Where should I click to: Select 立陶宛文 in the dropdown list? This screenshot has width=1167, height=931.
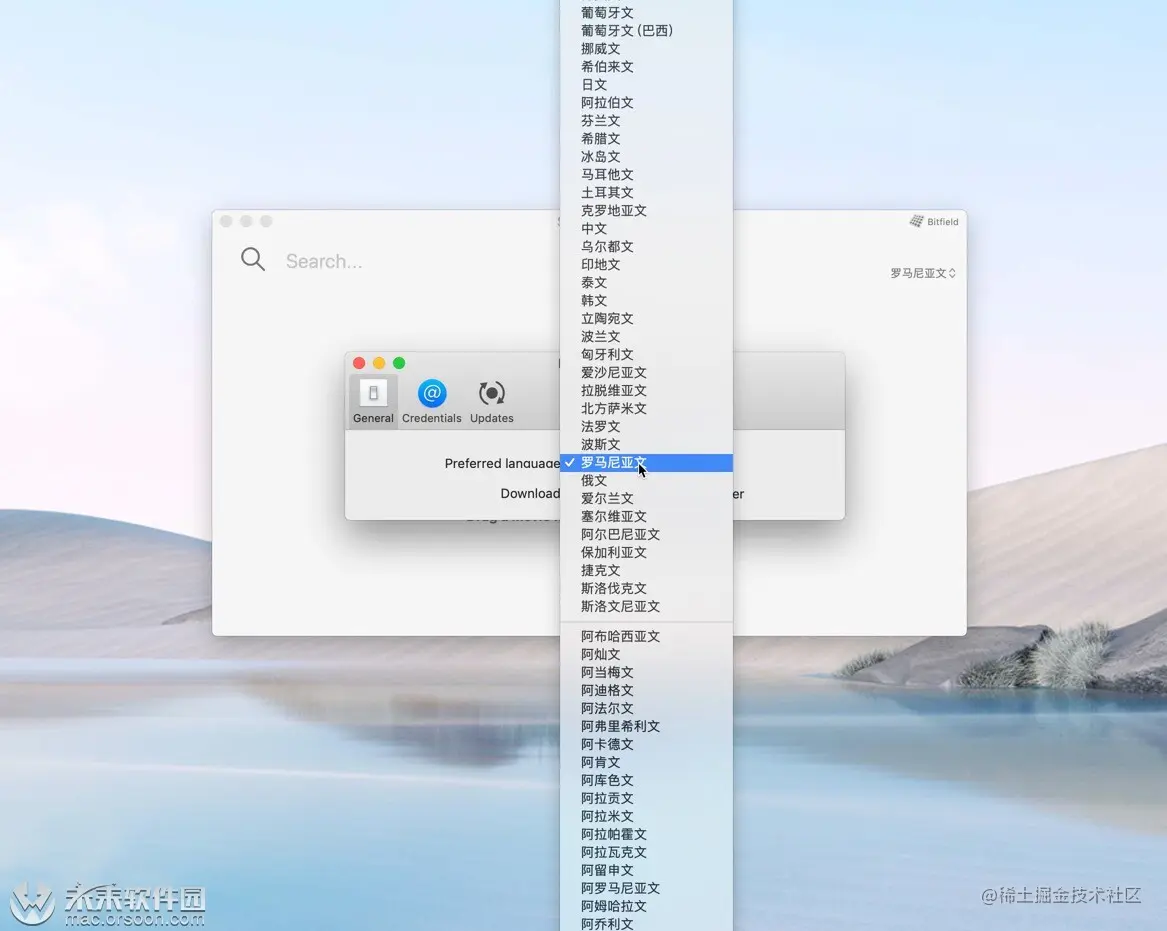(x=646, y=319)
